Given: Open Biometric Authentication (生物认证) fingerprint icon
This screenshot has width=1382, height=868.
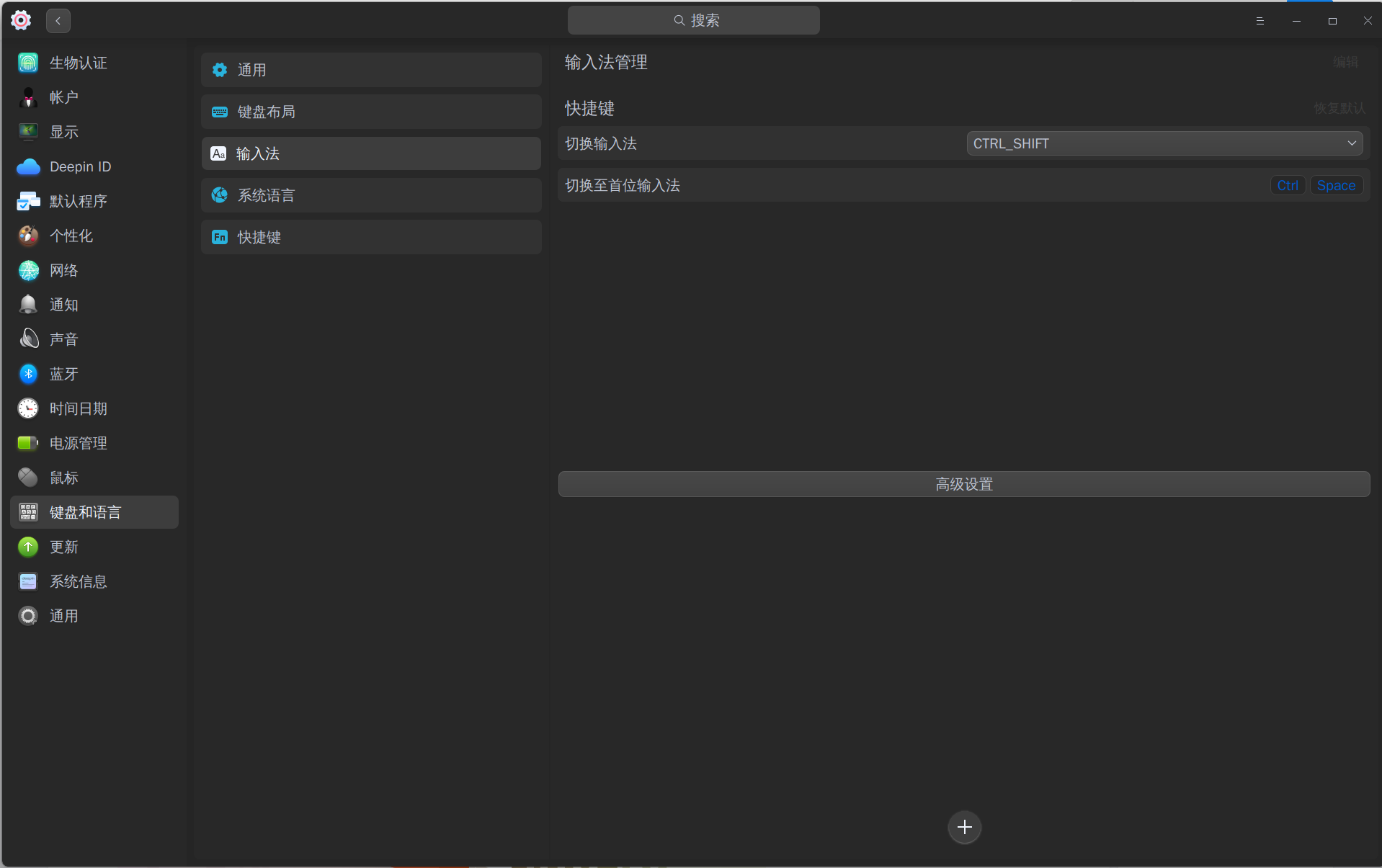Looking at the screenshot, I should pyautogui.click(x=28, y=63).
